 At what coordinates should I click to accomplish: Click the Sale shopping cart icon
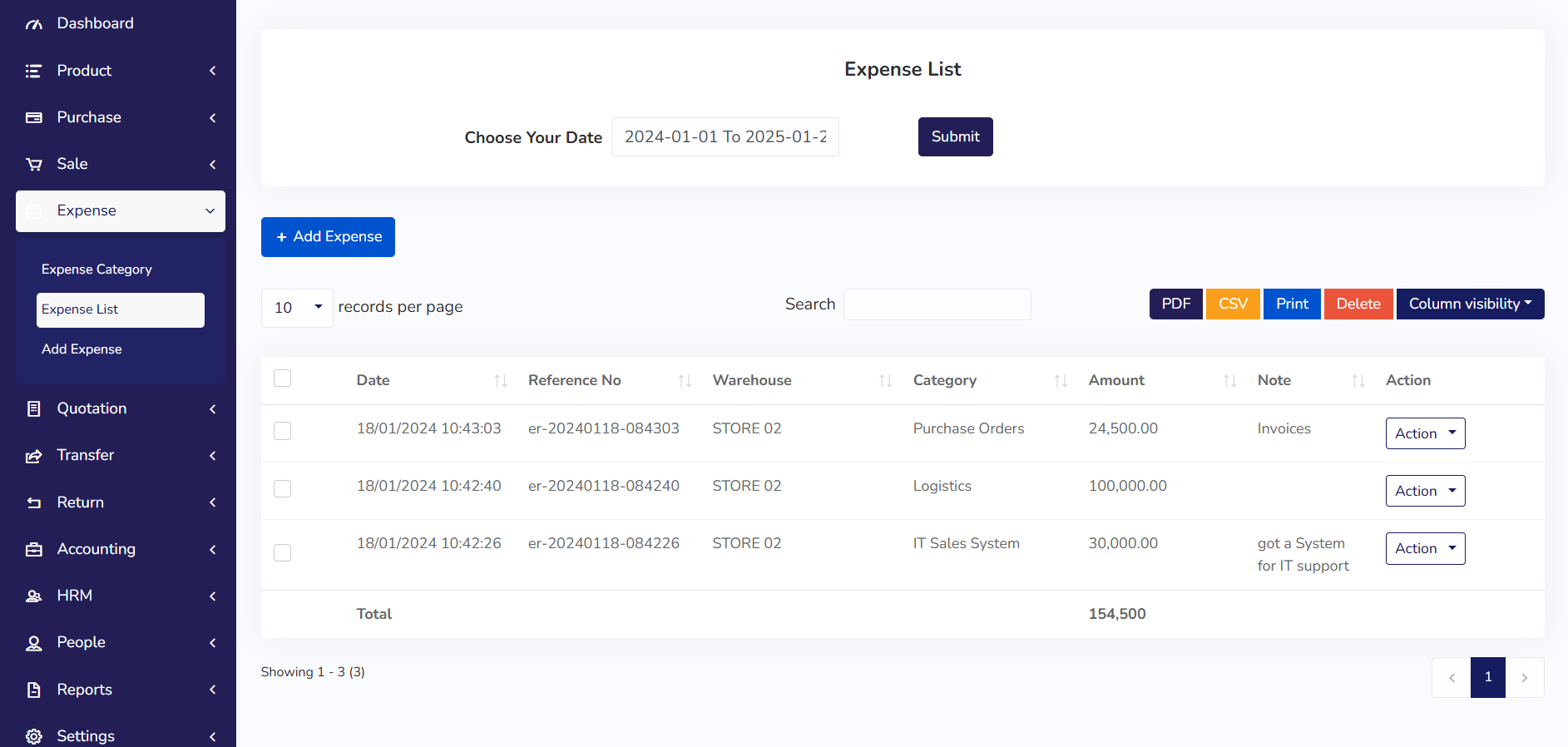click(x=33, y=165)
